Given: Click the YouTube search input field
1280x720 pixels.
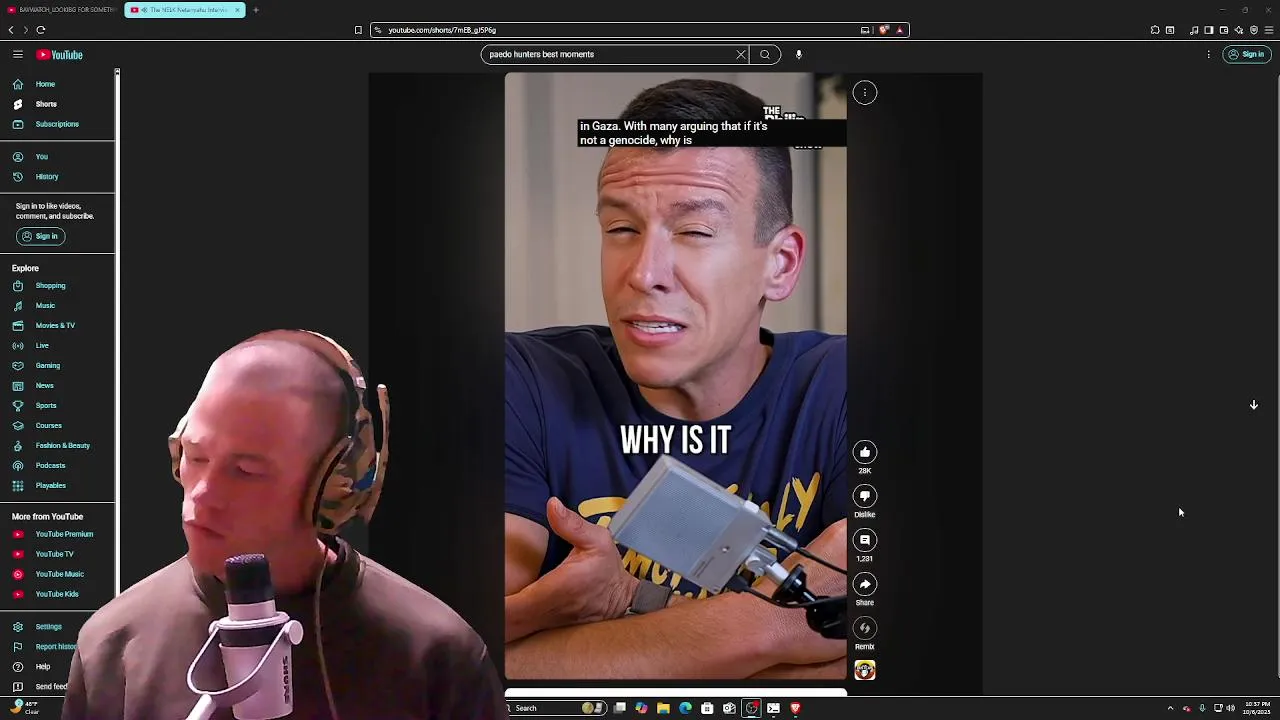Looking at the screenshot, I should click(x=610, y=55).
